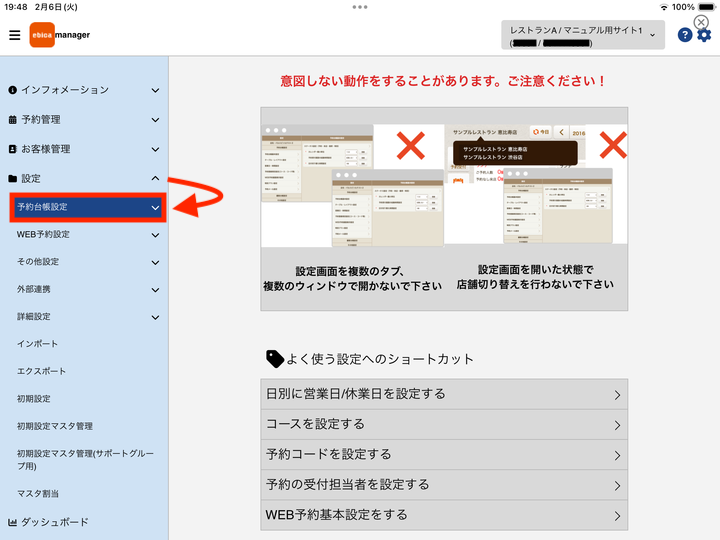The image size is (720, 540).
Task: Expand the 予約台帳設定 chevron
Action: 156,208
